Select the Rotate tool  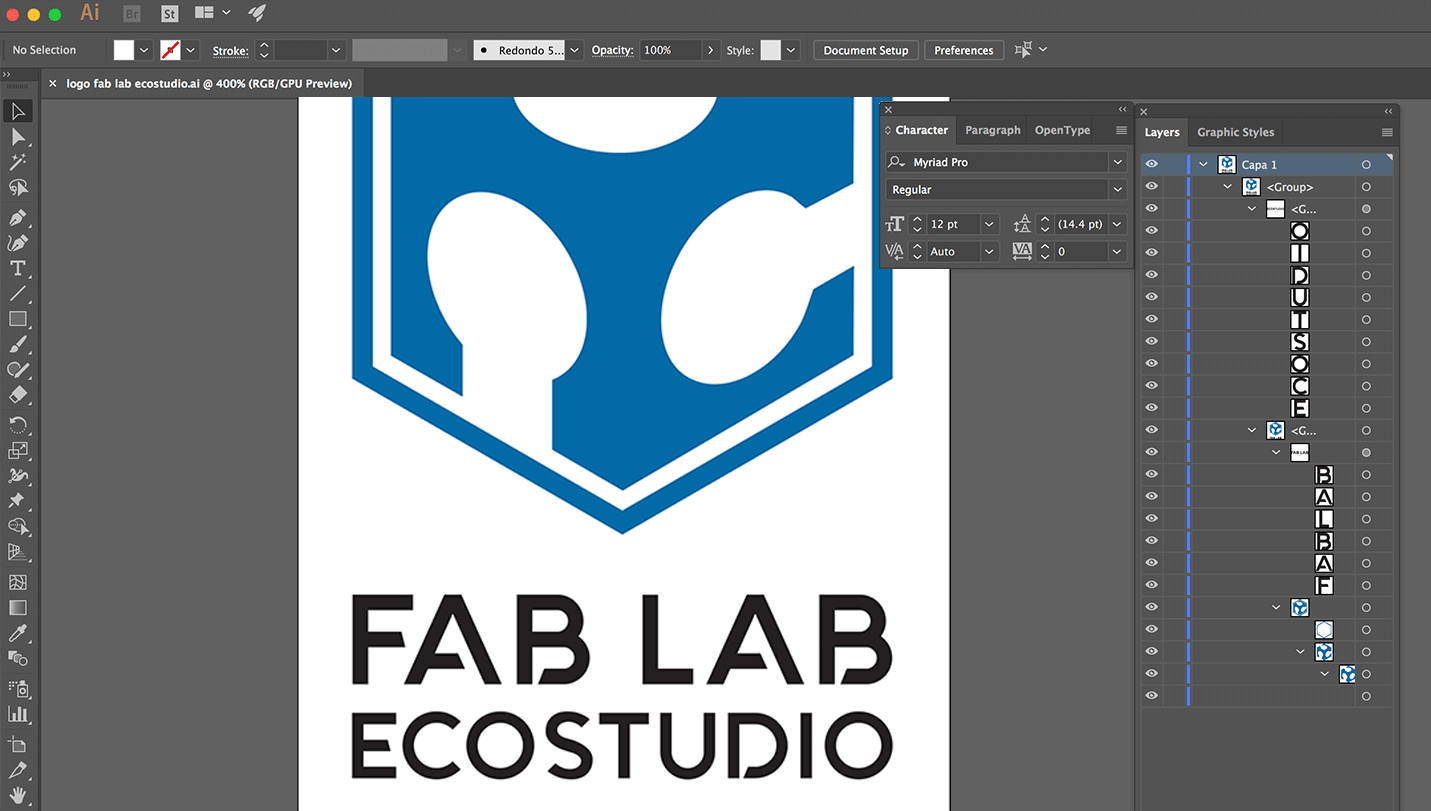[17, 426]
